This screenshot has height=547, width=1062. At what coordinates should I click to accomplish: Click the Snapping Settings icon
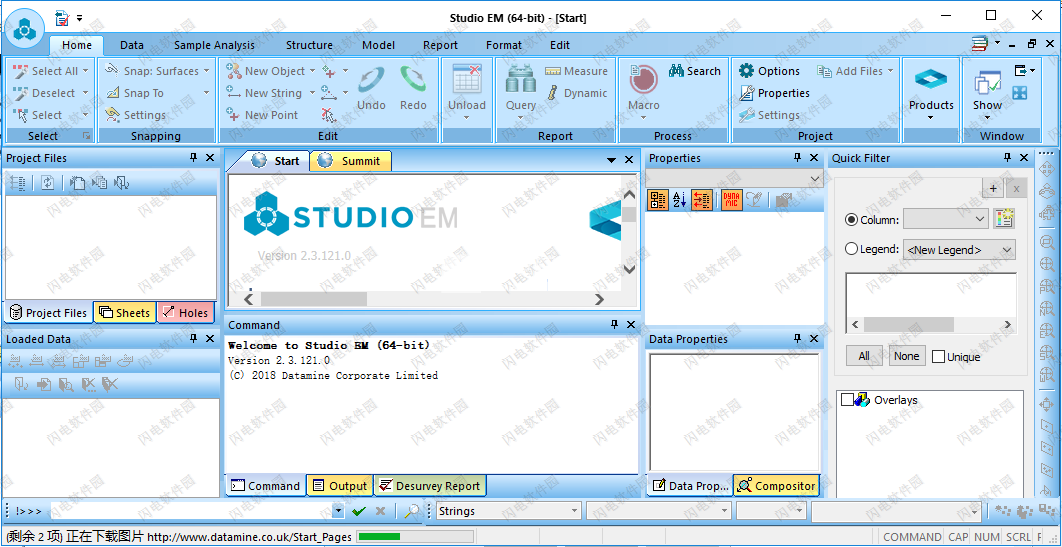pyautogui.click(x=112, y=114)
